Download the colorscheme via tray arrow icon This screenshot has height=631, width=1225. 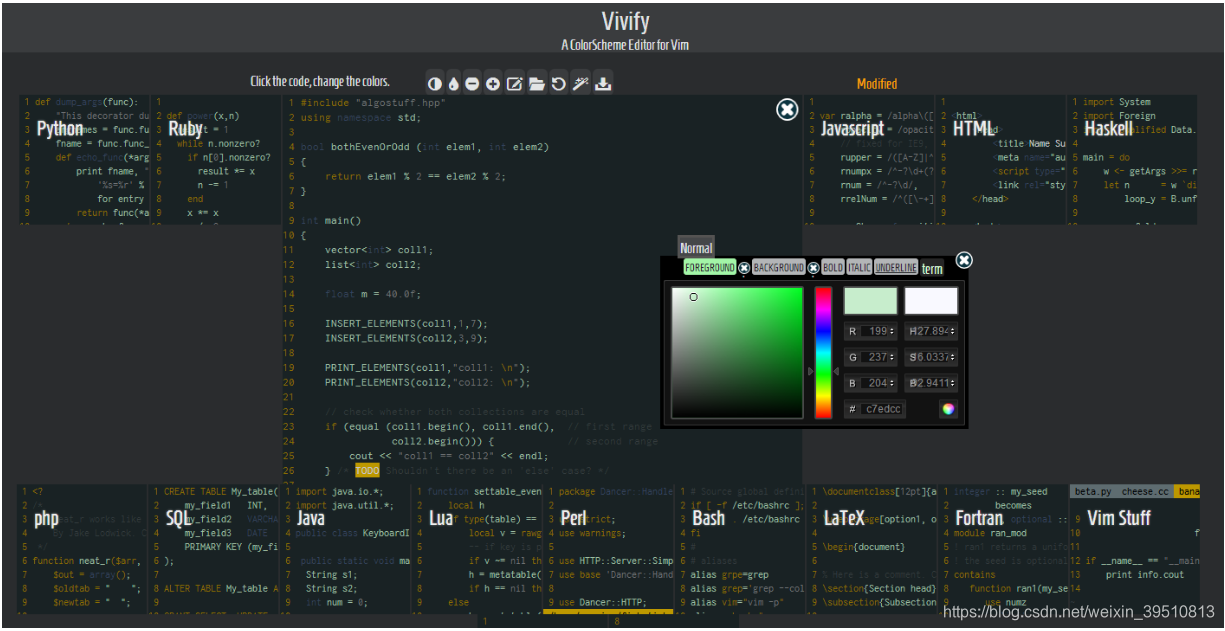603,84
